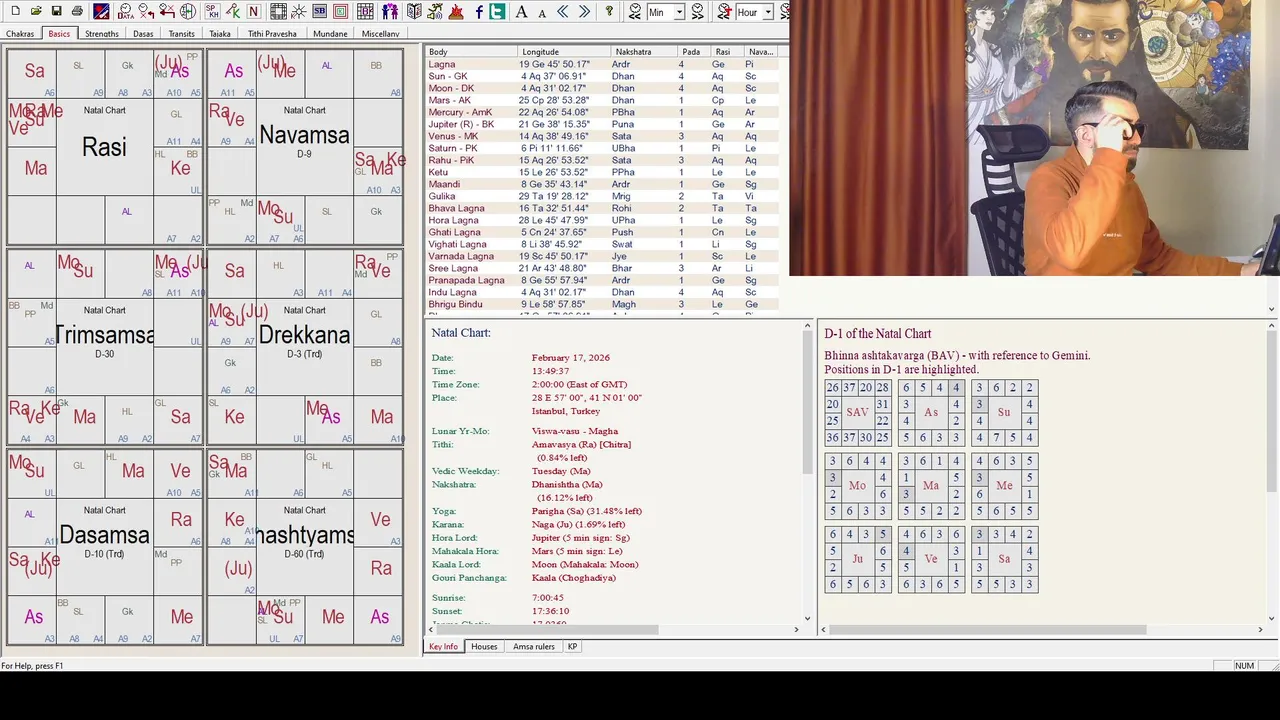Click the Rasi column header
This screenshot has height=720, width=1280.
(x=726, y=51)
